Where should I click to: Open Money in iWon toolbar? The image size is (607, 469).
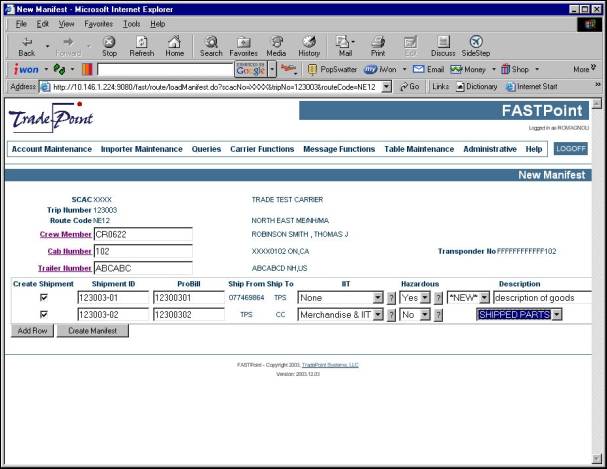point(468,70)
